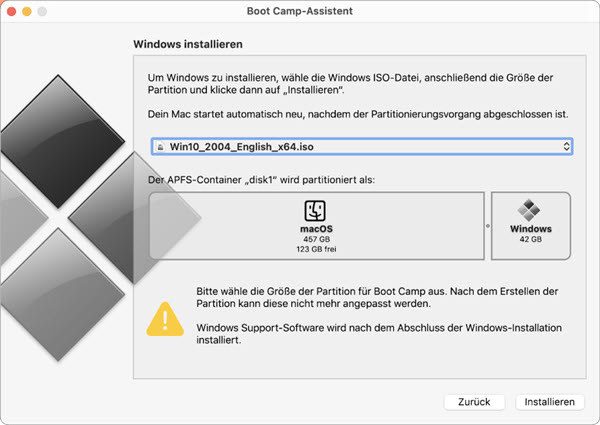The width and height of the screenshot is (600, 425).
Task: Click the Windows installieren heading
Action: [x=188, y=44]
